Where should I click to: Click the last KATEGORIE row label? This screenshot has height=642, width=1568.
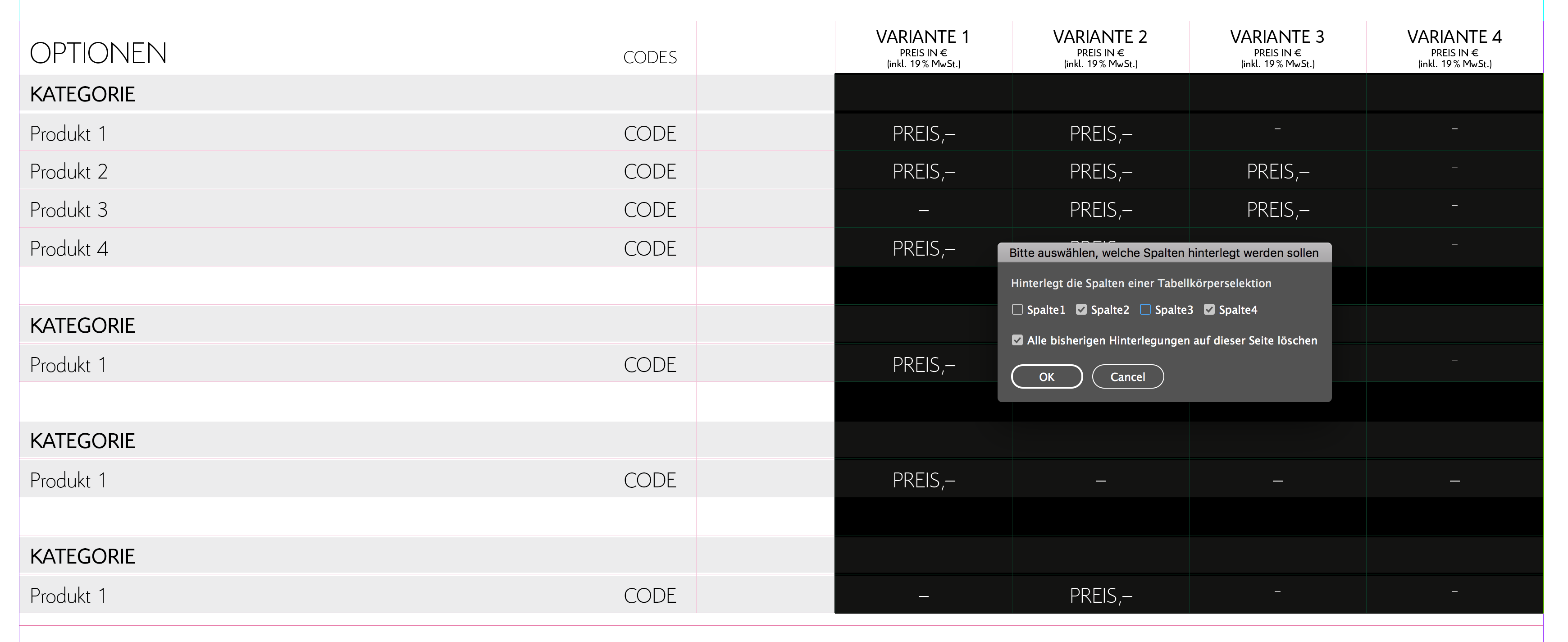click(82, 556)
